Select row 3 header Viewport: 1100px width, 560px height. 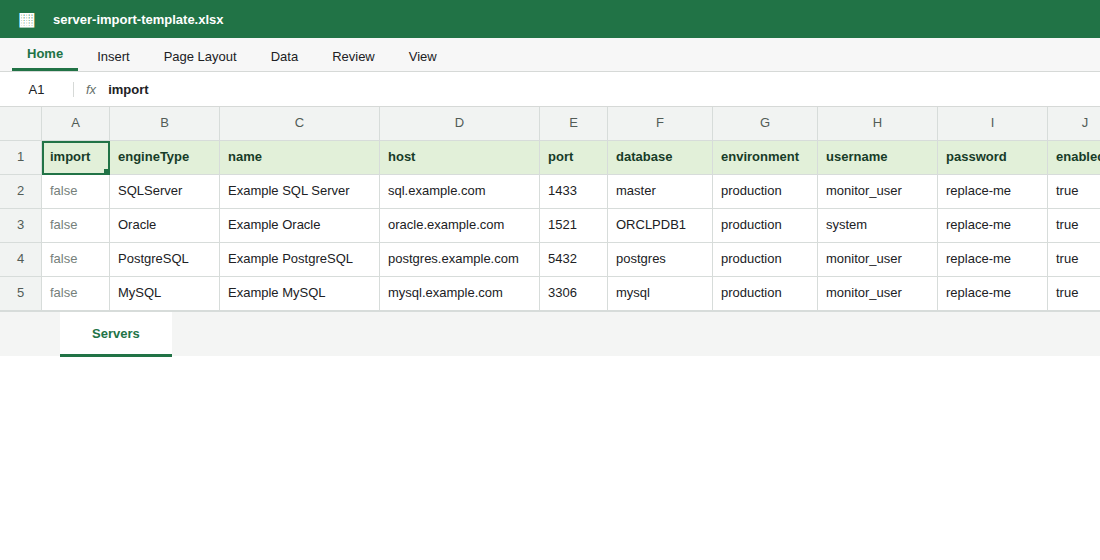point(20,225)
